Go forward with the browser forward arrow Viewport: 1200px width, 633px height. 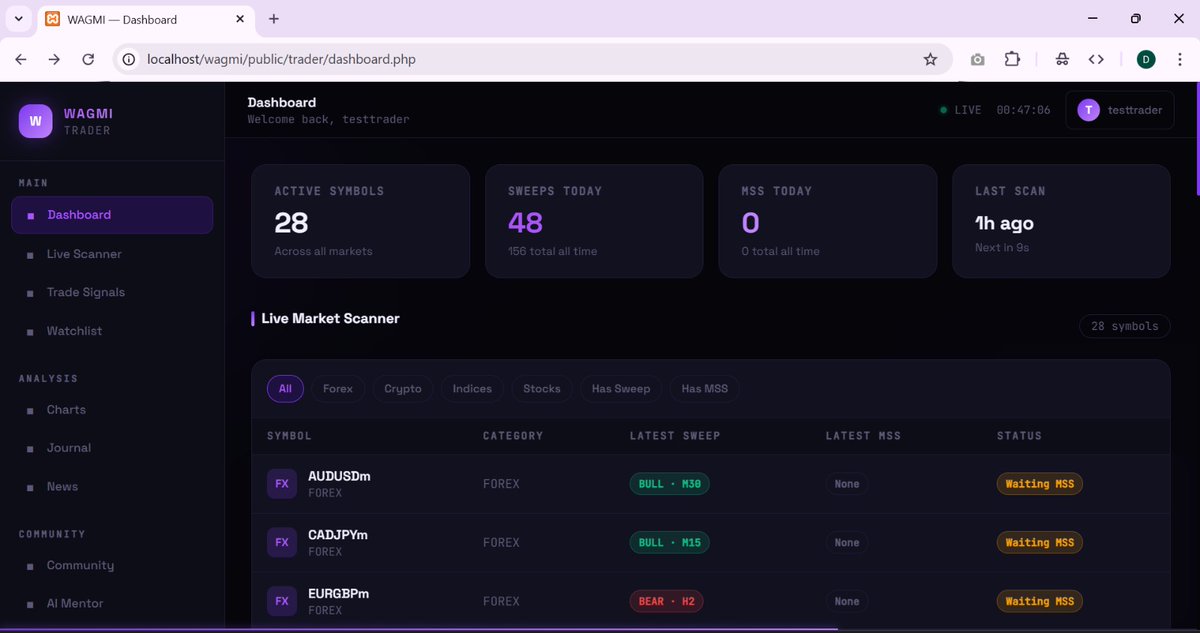click(x=54, y=59)
